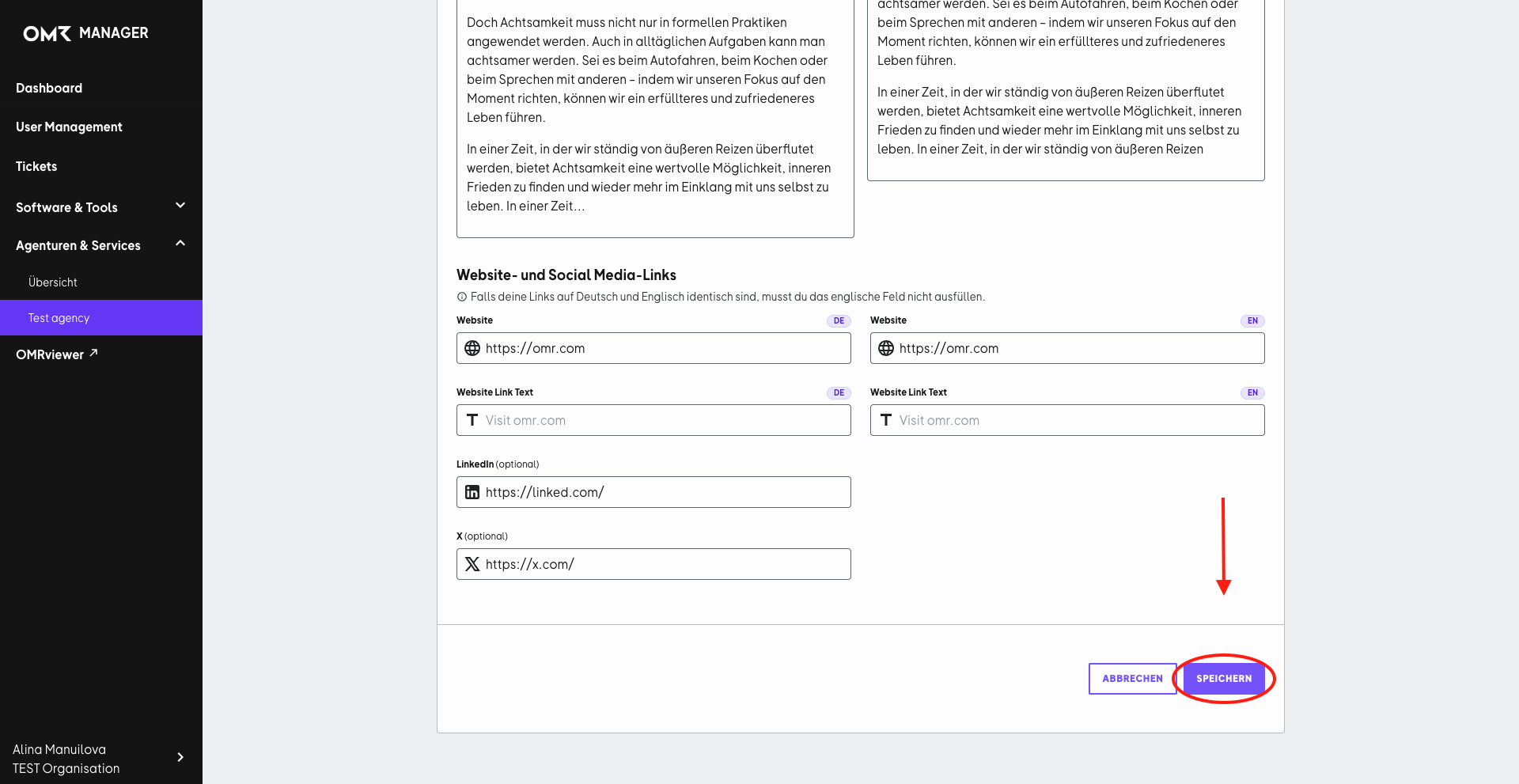Click the Website- und Social Media-Links heading
Viewport: 1519px width, 784px height.
pos(566,275)
